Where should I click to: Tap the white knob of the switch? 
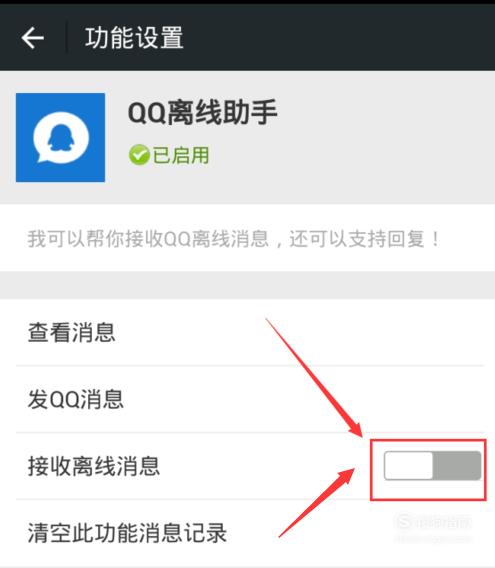point(409,465)
